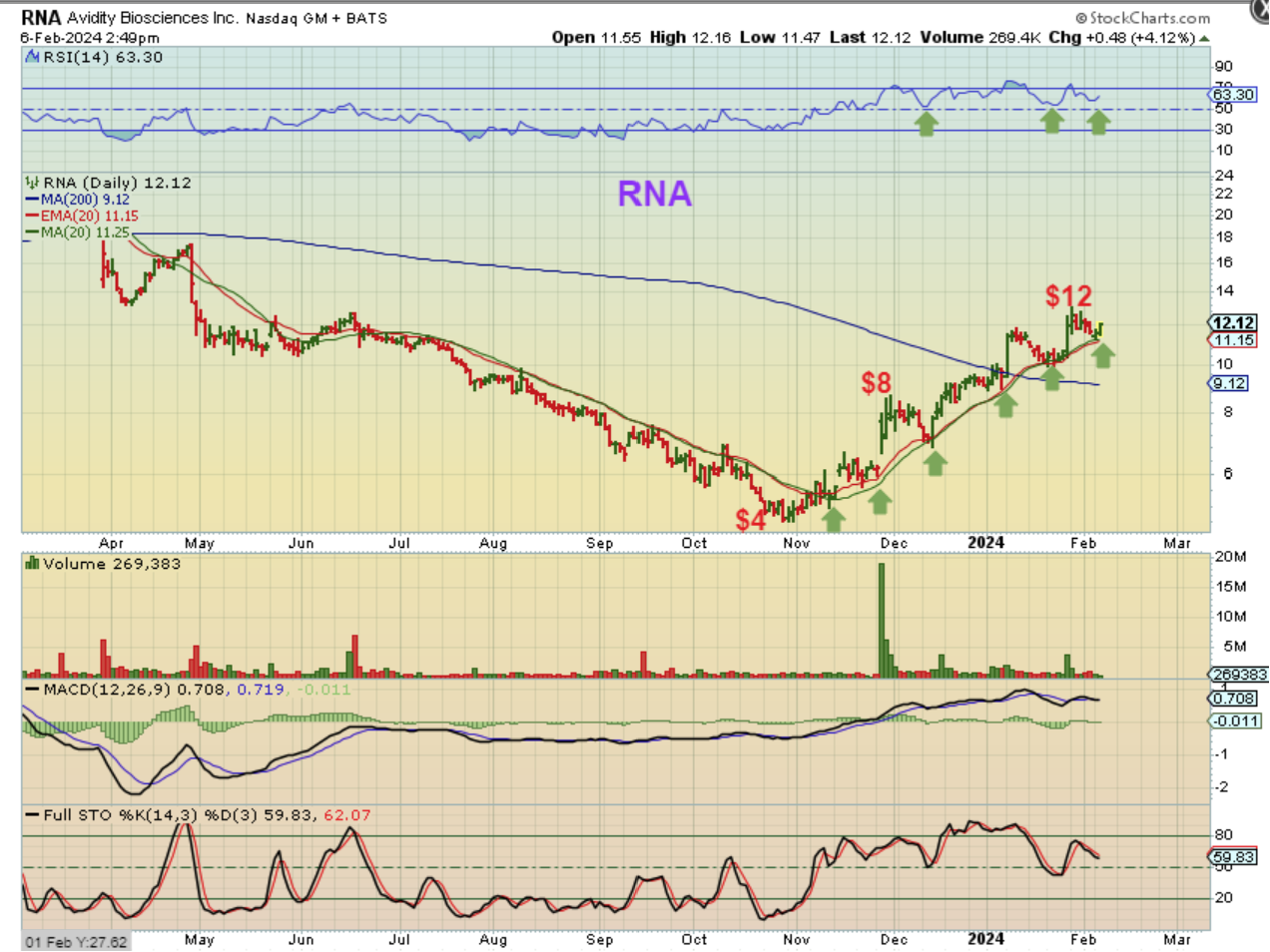The image size is (1270, 952).
Task: Click the 269383 volume tag on right axis
Action: coord(1239,675)
